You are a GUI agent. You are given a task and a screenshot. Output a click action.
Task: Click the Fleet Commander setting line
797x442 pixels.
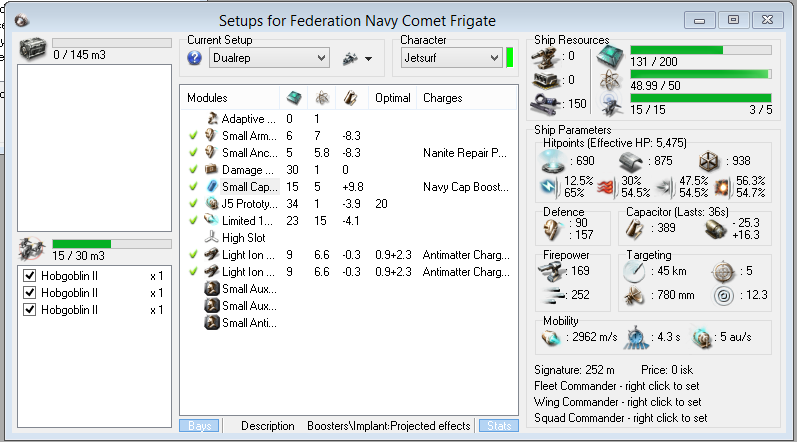tap(617, 386)
